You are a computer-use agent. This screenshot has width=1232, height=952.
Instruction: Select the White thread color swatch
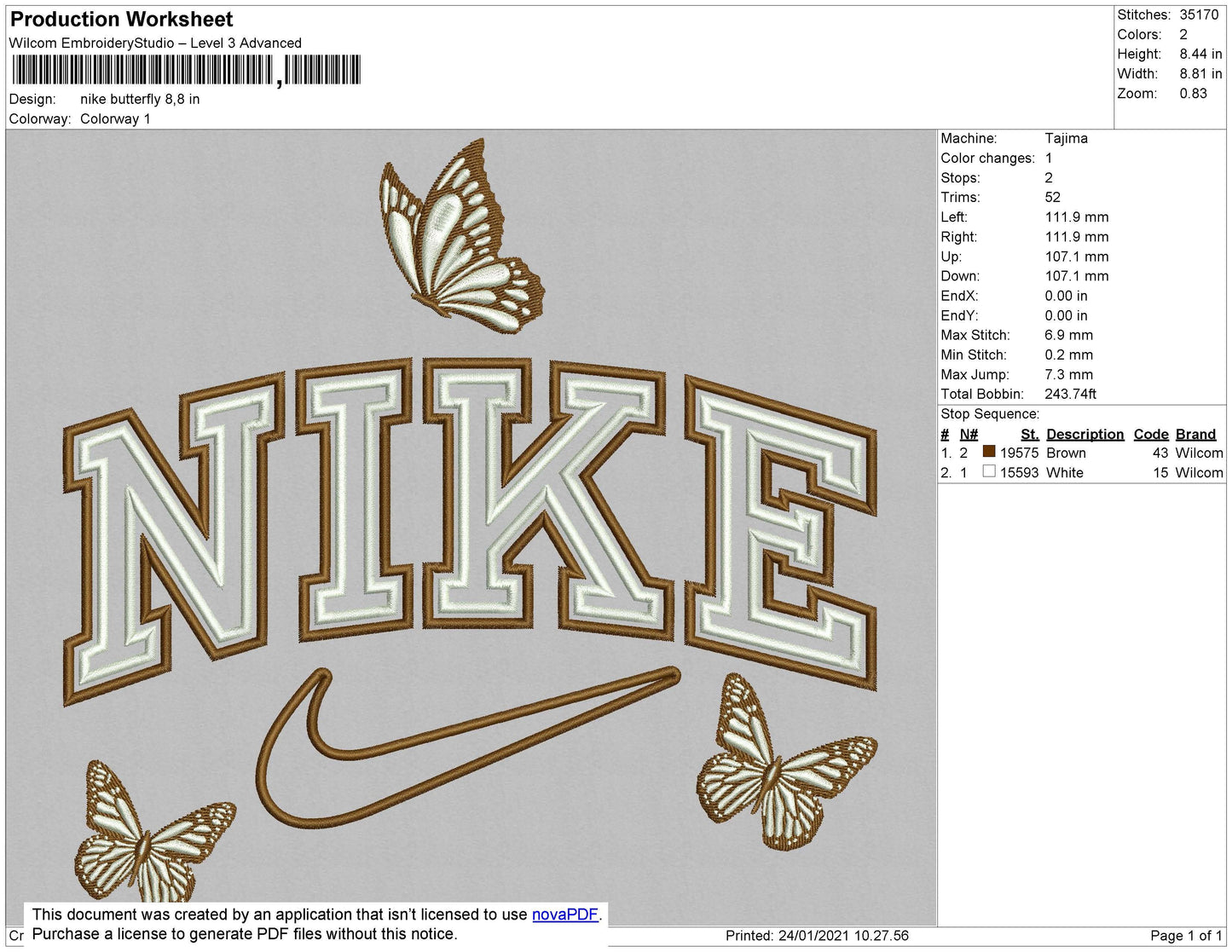(989, 471)
